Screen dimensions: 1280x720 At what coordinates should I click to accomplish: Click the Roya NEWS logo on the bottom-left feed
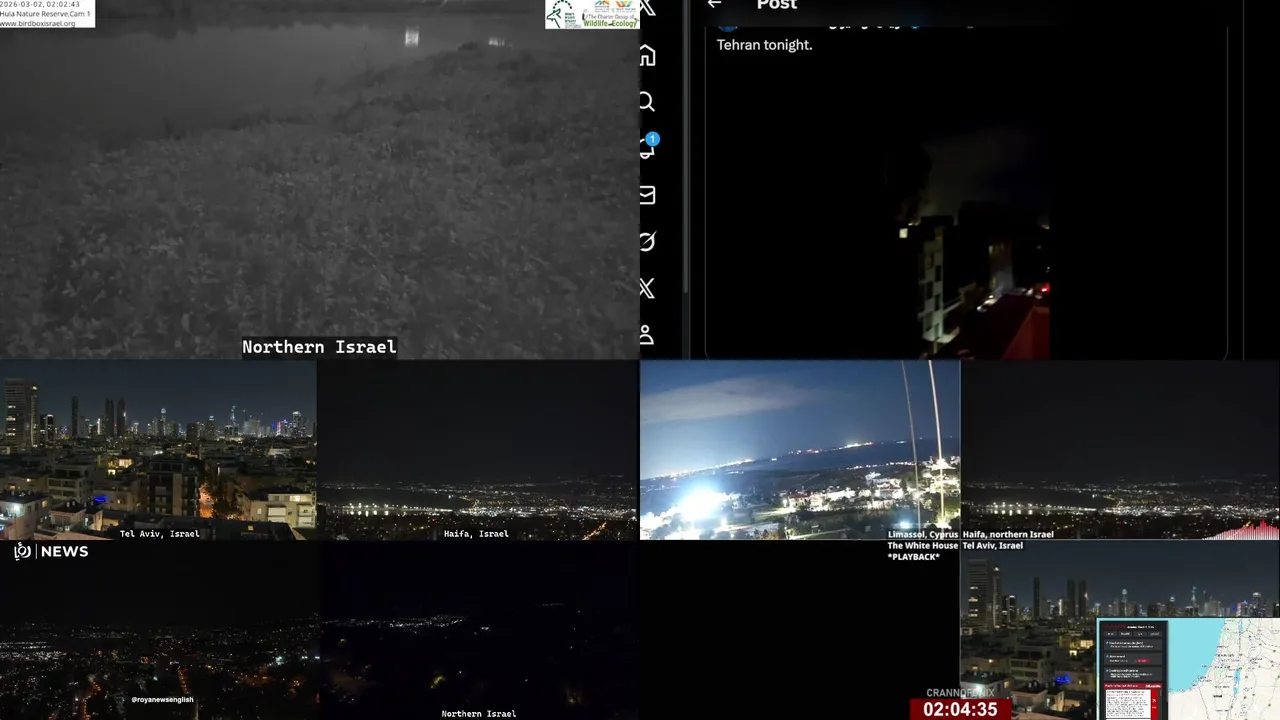[x=51, y=551]
